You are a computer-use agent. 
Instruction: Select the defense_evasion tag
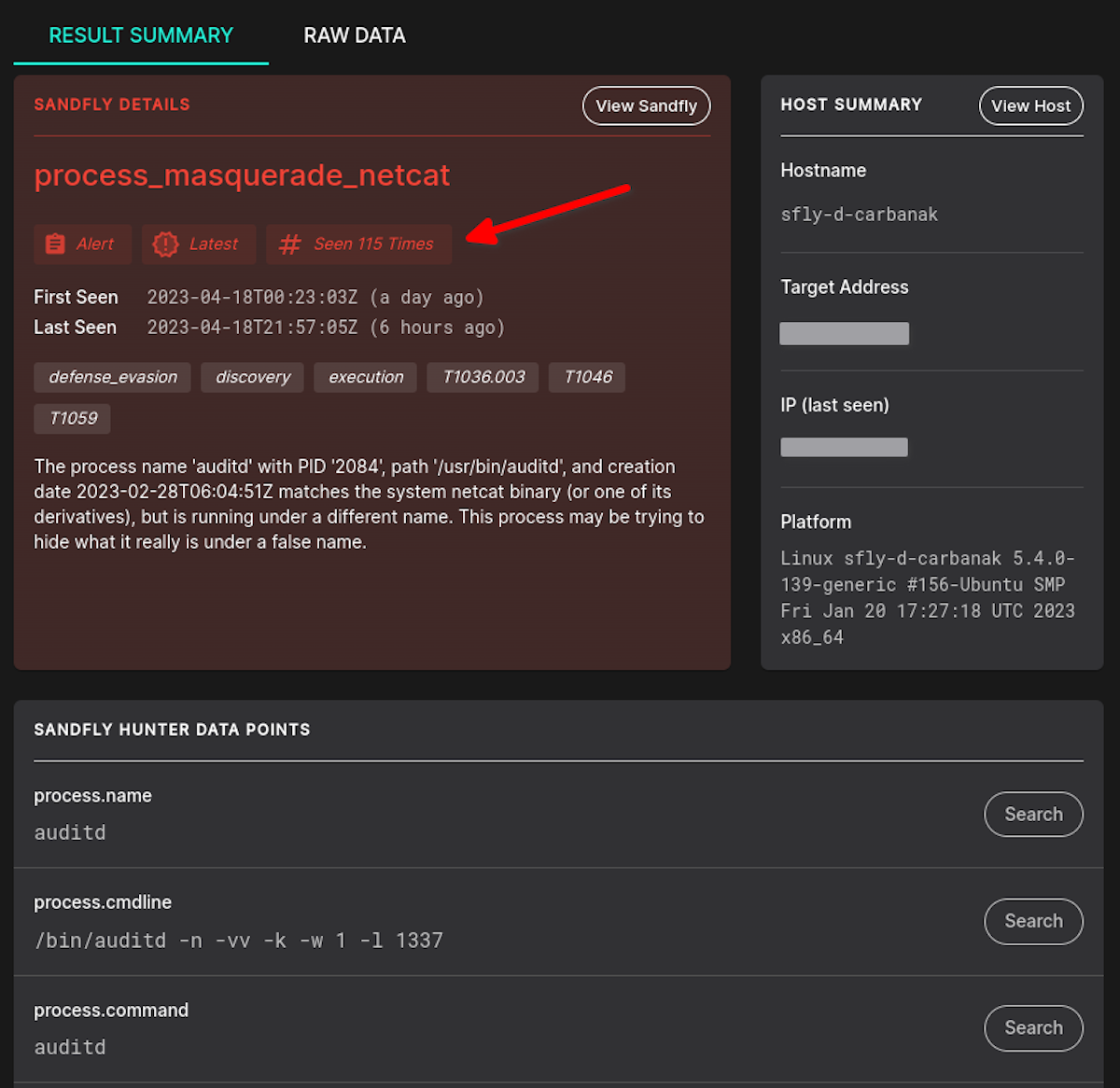[113, 377]
